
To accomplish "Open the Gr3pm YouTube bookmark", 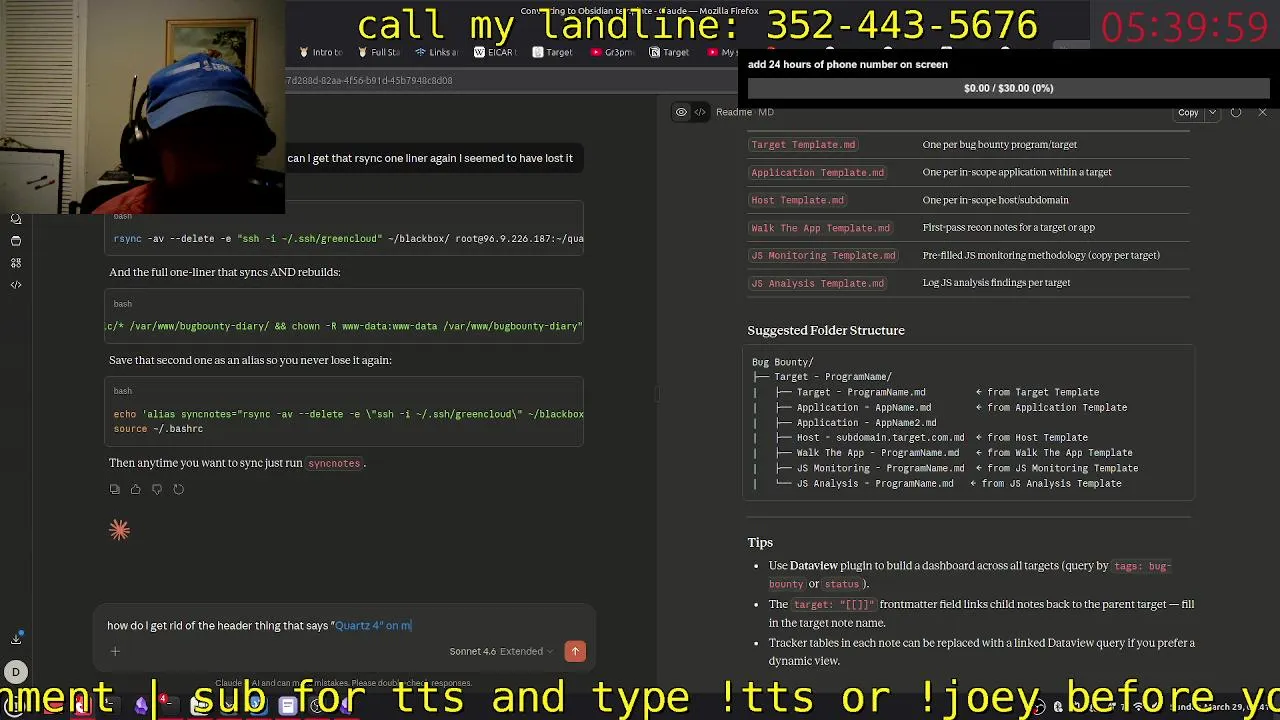I will click(x=612, y=52).
